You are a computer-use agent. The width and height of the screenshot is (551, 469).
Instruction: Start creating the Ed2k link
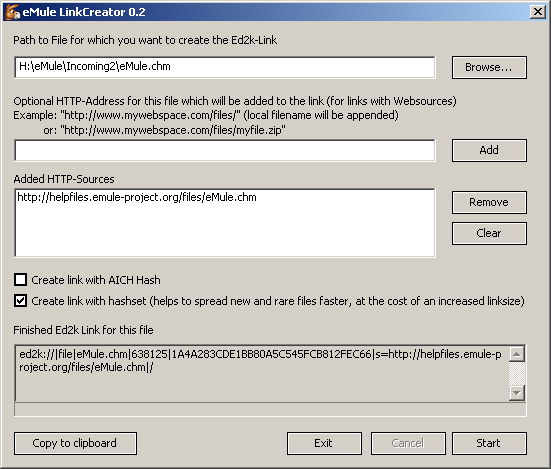(489, 443)
